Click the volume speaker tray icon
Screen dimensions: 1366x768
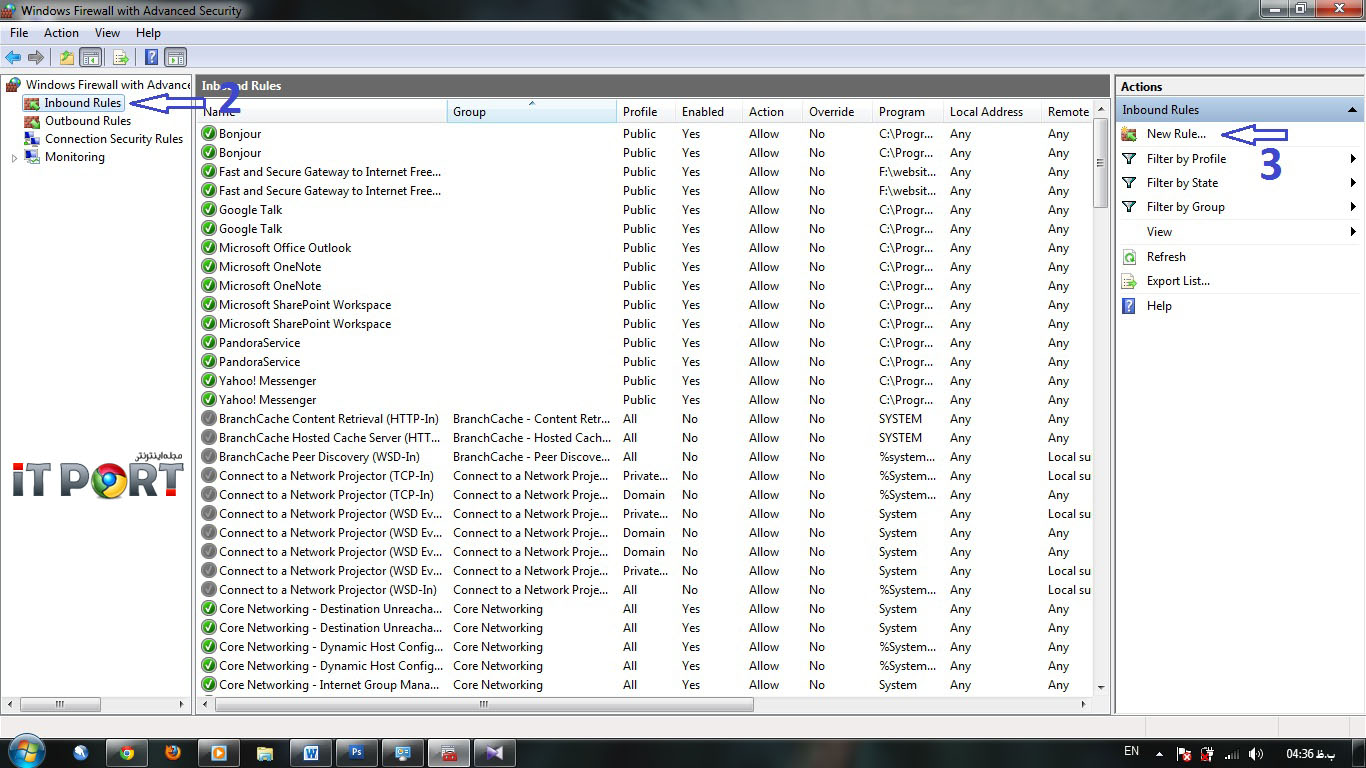point(1257,754)
